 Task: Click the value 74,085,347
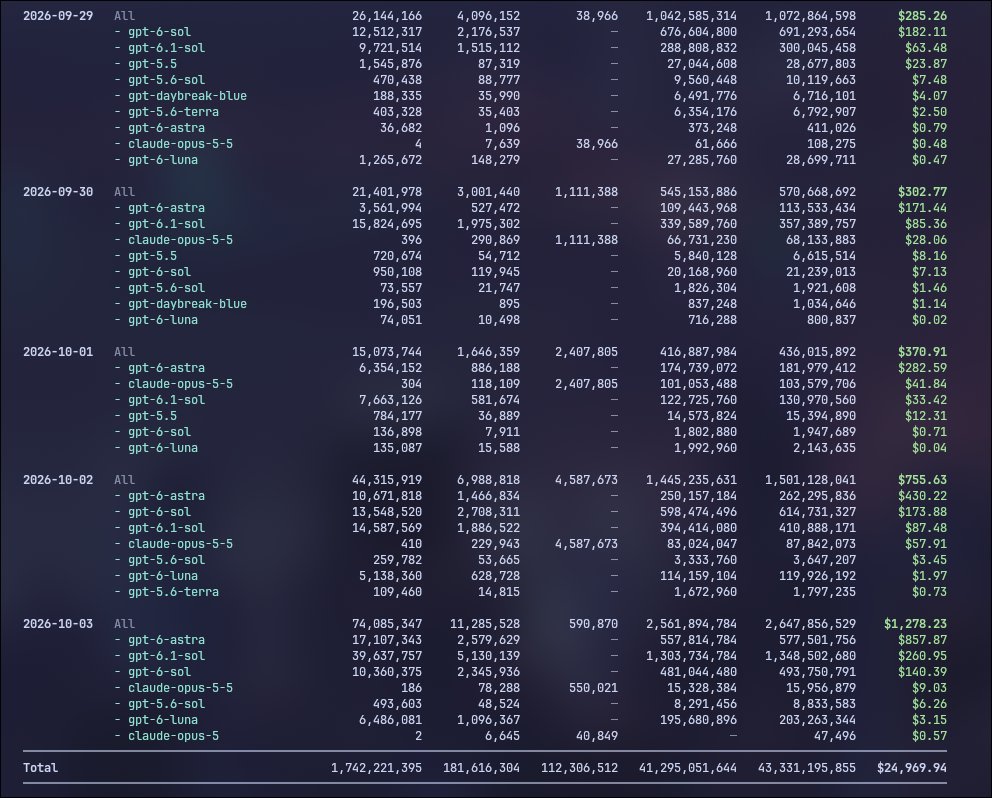point(387,624)
